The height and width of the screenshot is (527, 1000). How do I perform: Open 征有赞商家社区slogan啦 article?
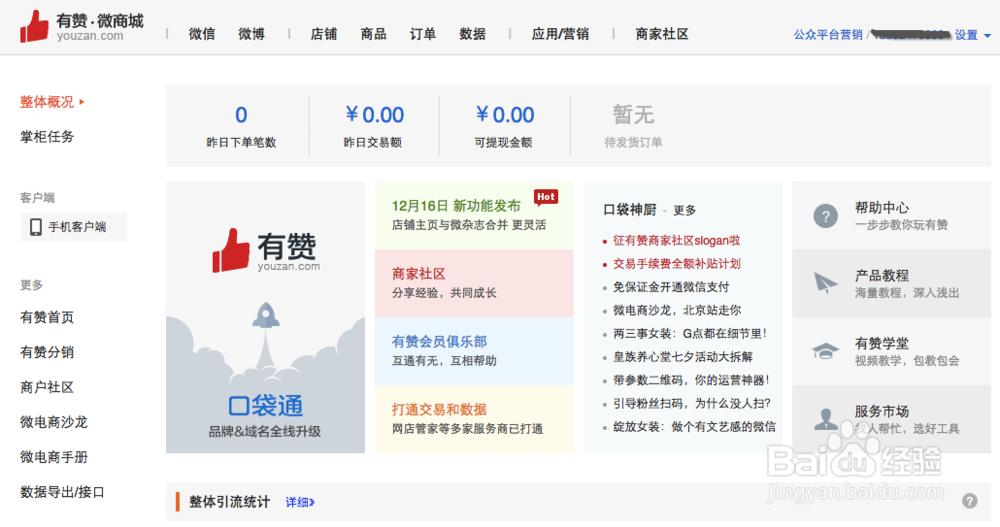677,241
